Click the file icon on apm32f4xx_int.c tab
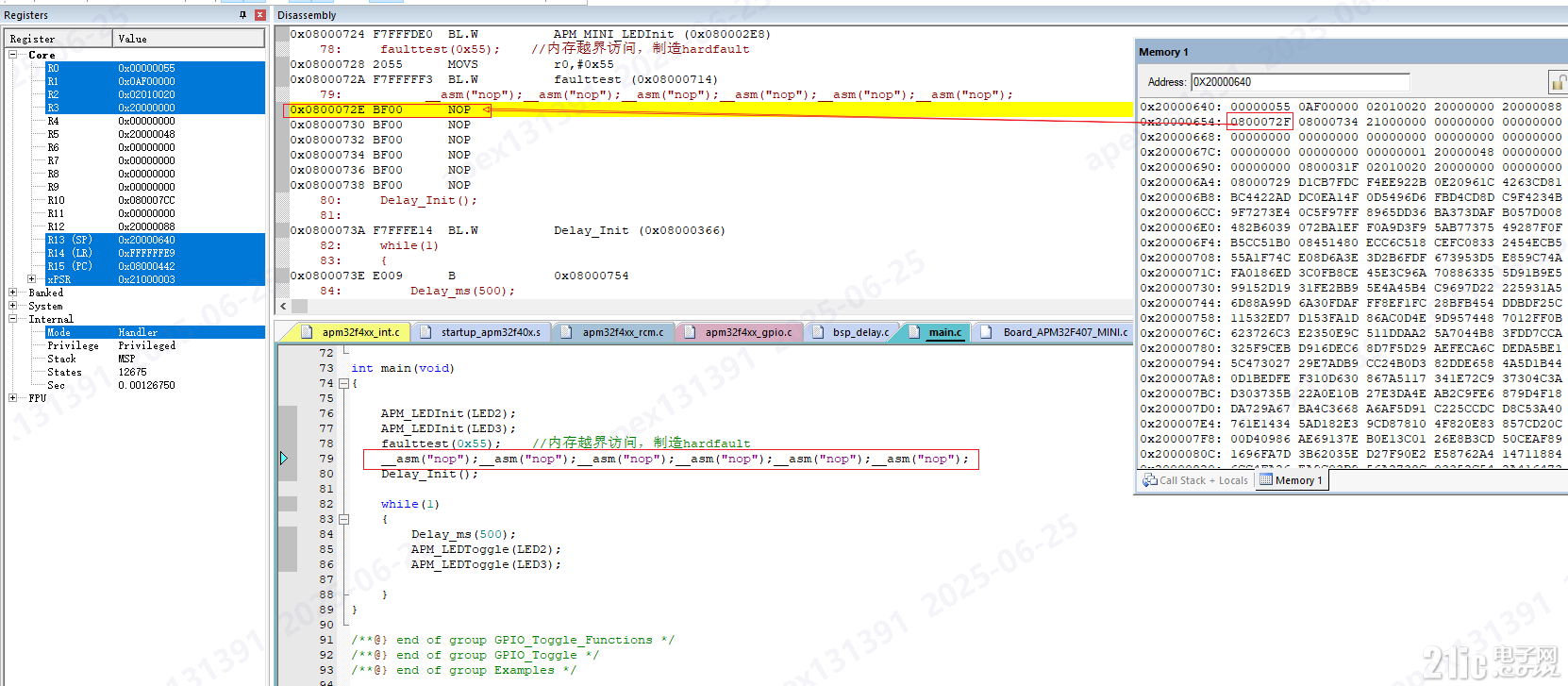Screen dimensions: 1568x686 [308, 332]
